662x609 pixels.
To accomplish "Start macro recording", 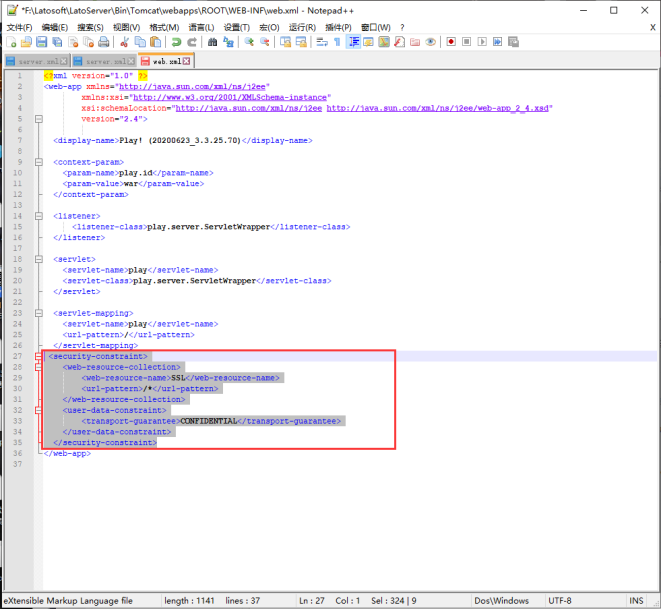I will tap(451, 42).
